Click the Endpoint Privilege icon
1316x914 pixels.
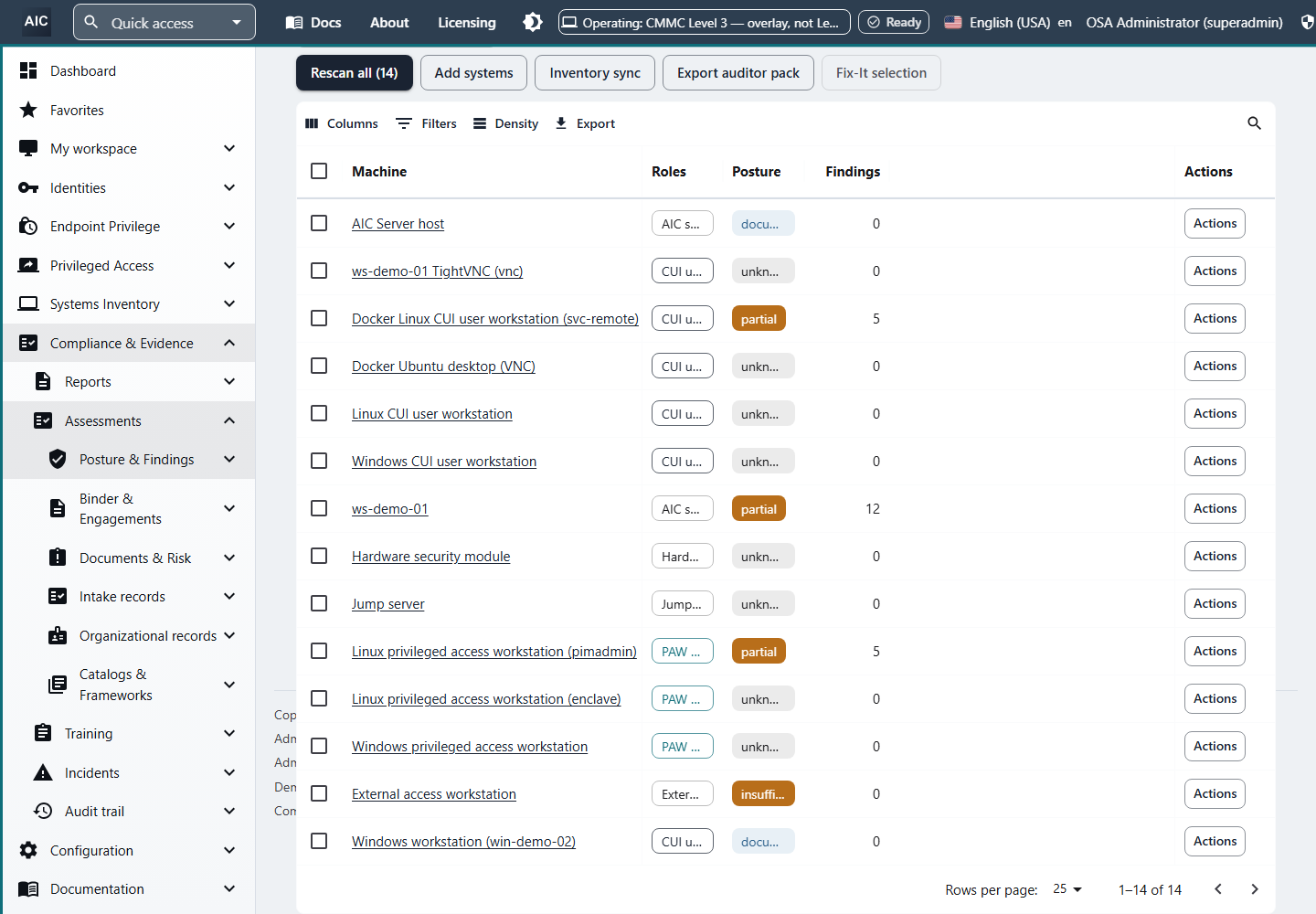point(28,226)
